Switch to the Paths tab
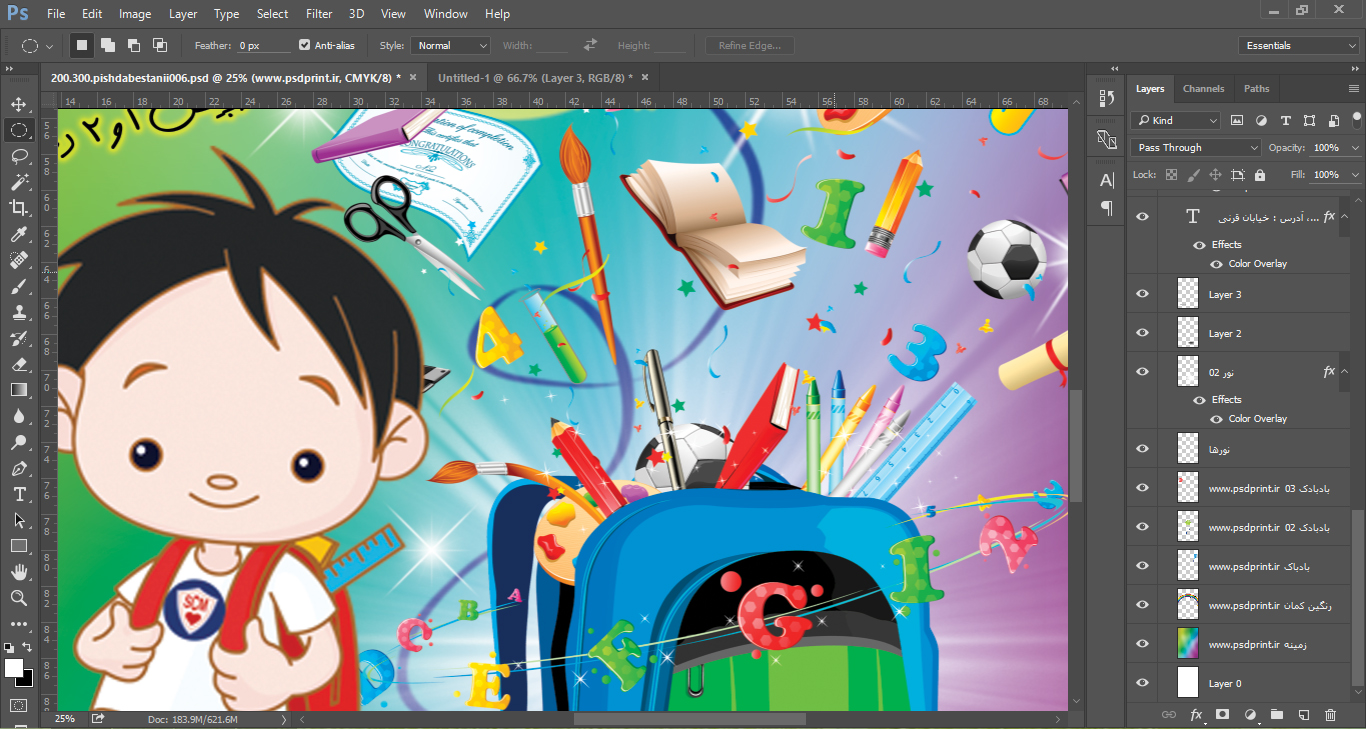 click(x=1257, y=88)
